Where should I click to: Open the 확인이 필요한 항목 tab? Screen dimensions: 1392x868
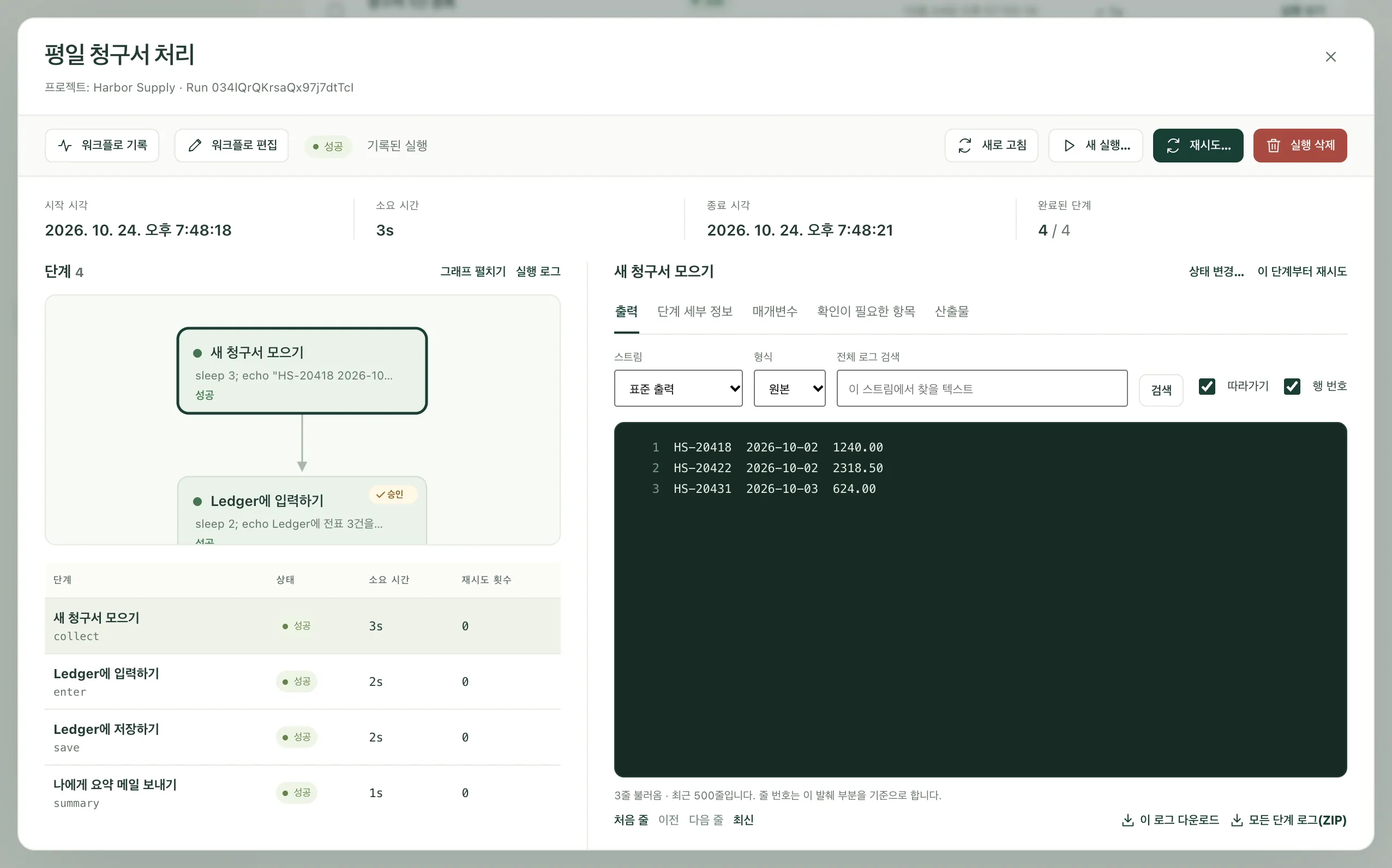866,311
